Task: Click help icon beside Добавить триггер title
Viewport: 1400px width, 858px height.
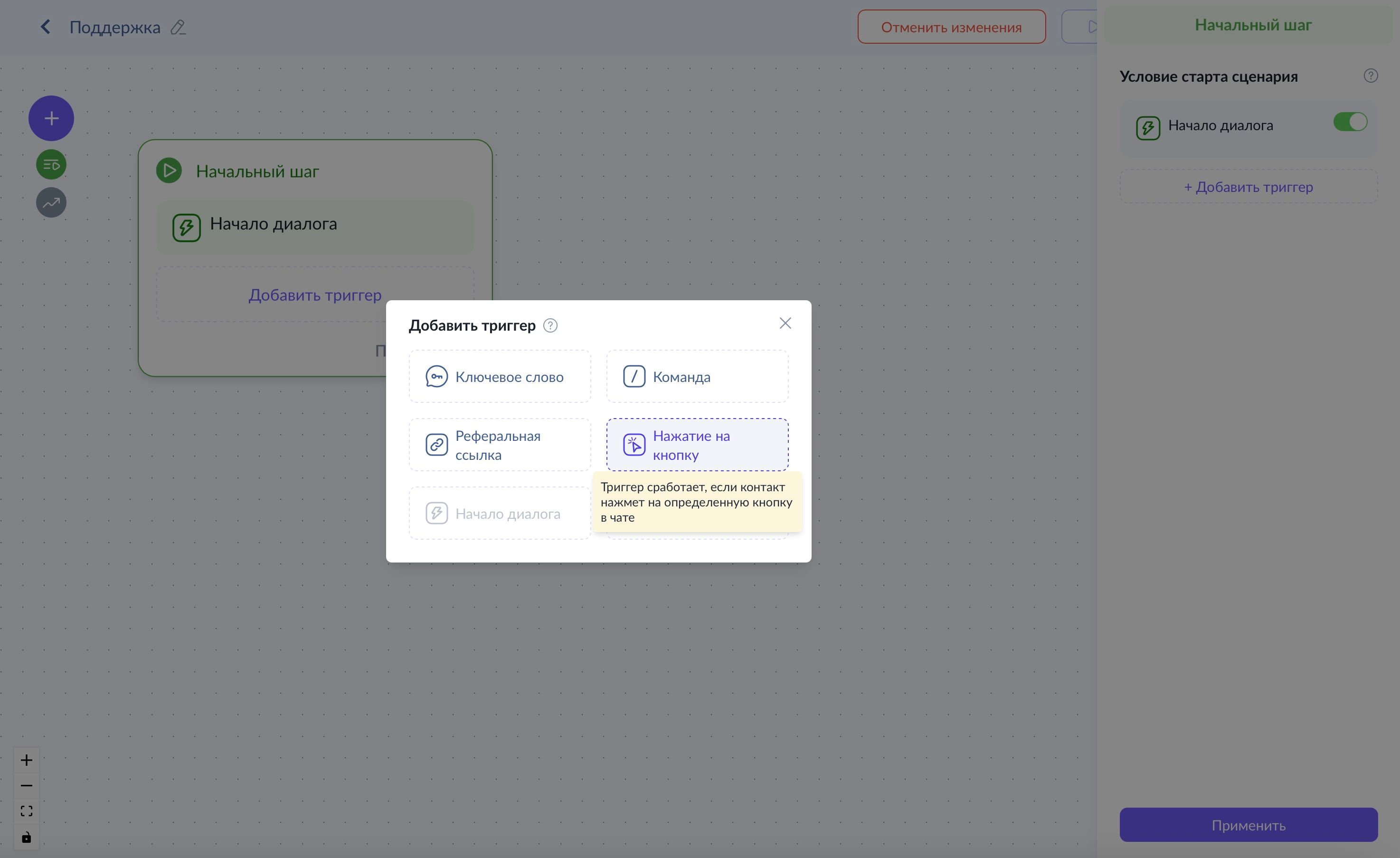Action: coord(550,325)
